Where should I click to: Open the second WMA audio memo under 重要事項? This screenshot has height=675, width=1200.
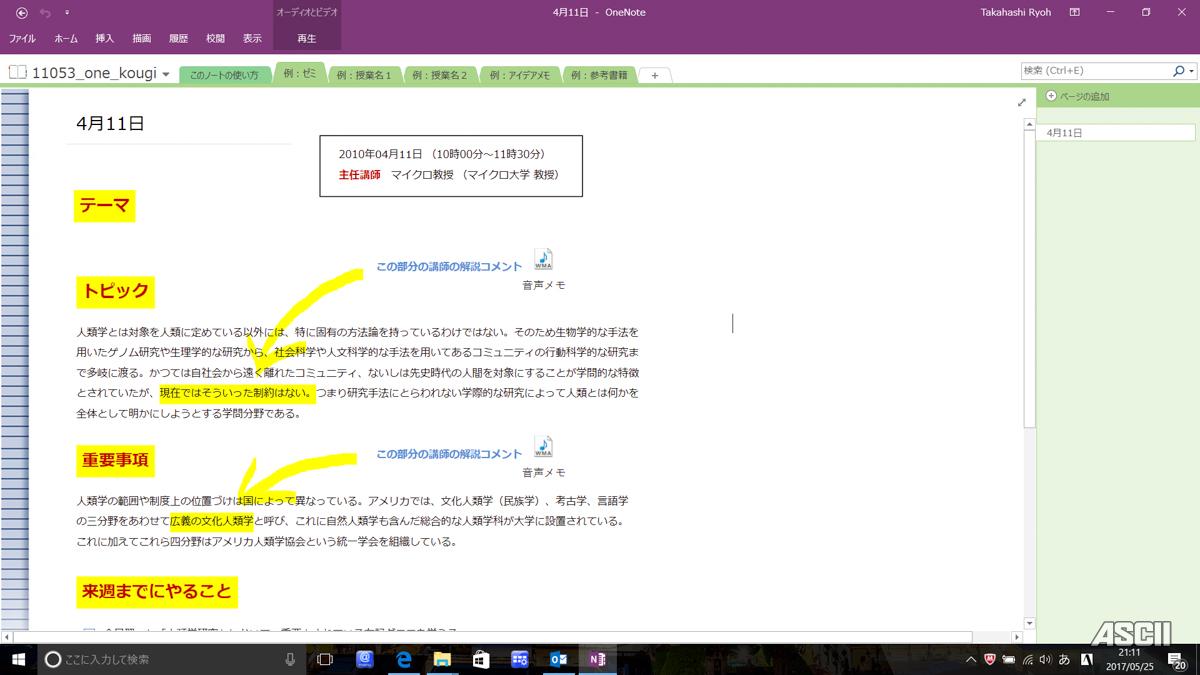coord(543,447)
